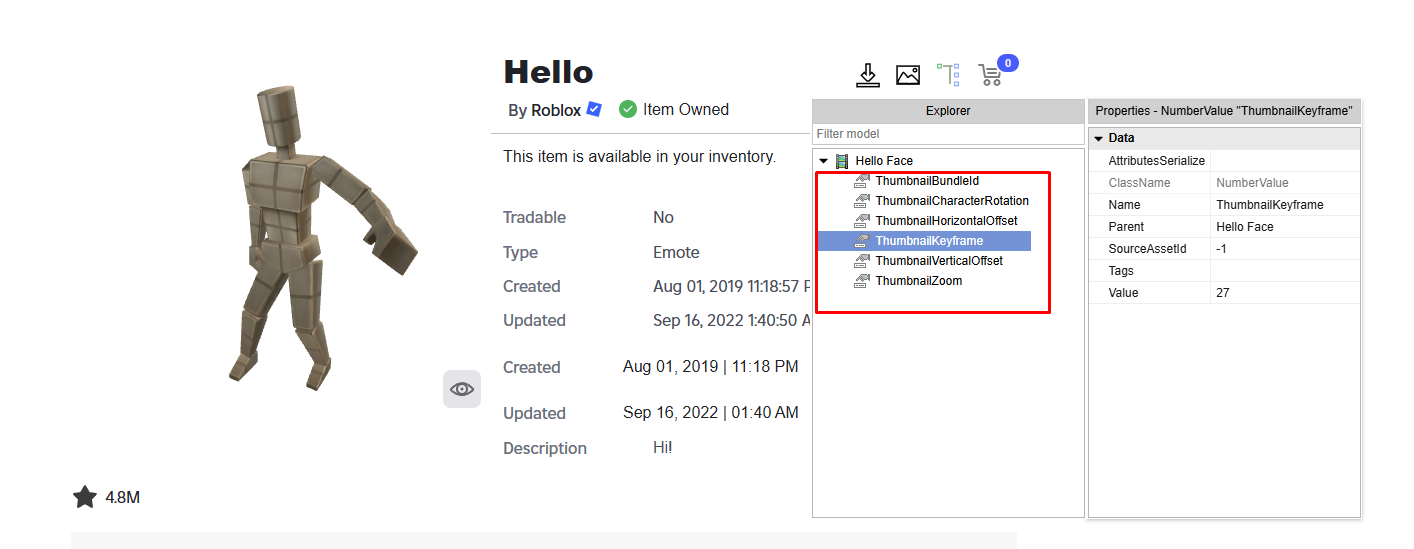Viewport: 1414px width, 549px height.
Task: Click the favorites star icon
Action: point(85,497)
